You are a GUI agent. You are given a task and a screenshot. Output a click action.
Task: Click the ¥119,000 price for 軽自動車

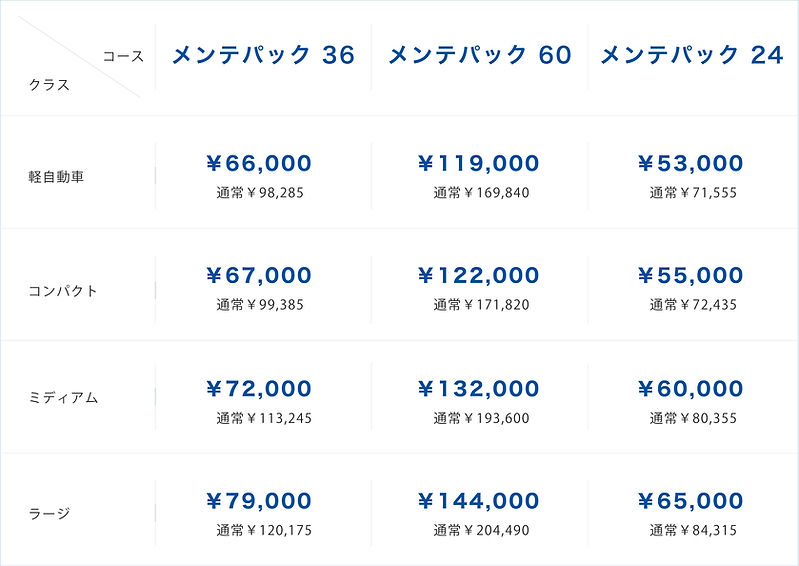[x=478, y=163]
